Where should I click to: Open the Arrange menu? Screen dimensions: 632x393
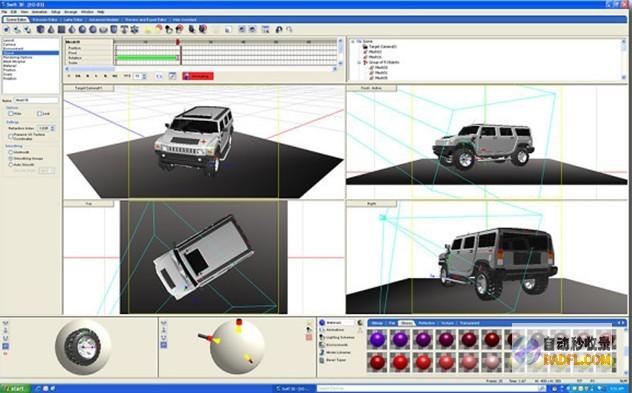[x=71, y=12]
